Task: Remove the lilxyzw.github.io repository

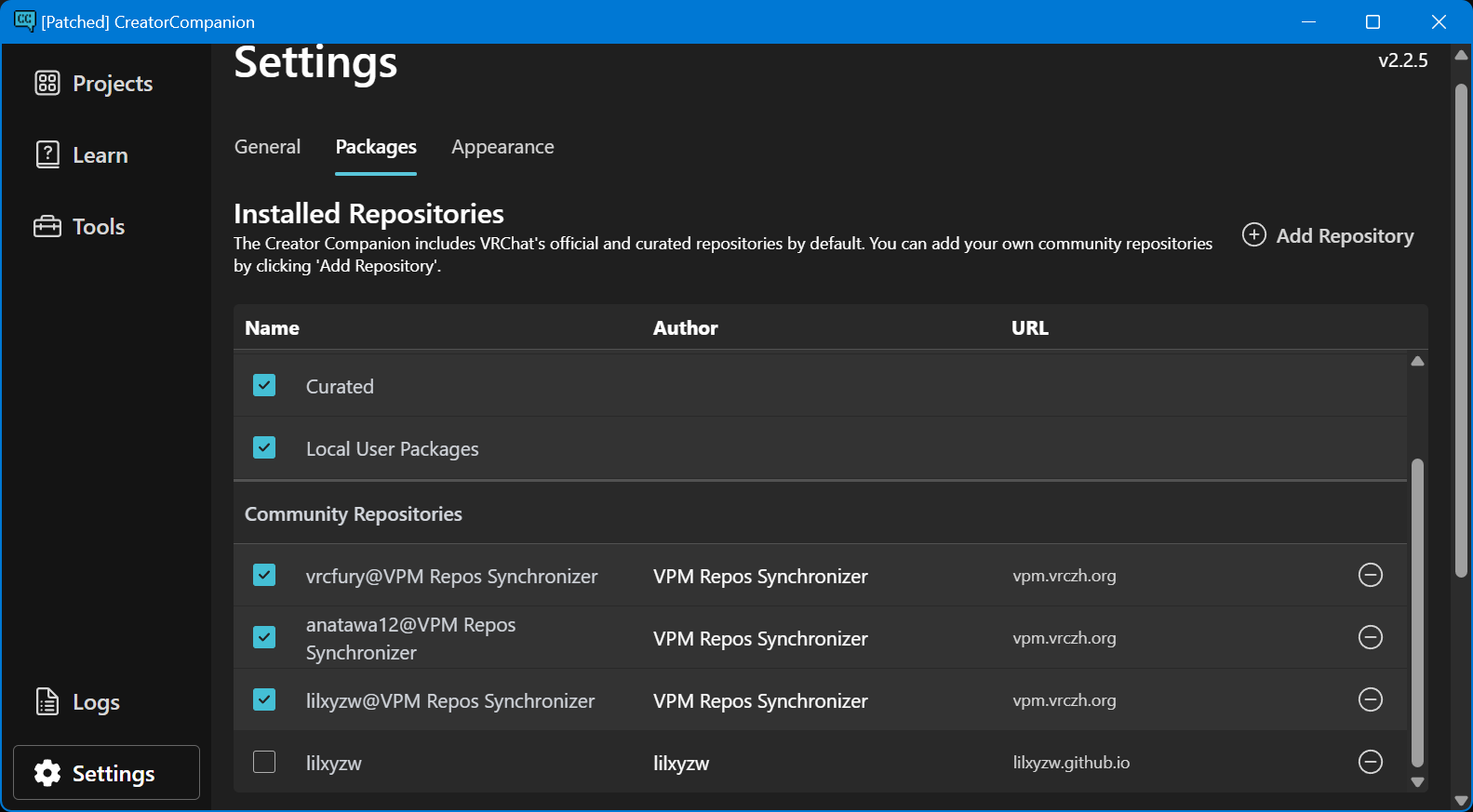Action: click(1371, 762)
